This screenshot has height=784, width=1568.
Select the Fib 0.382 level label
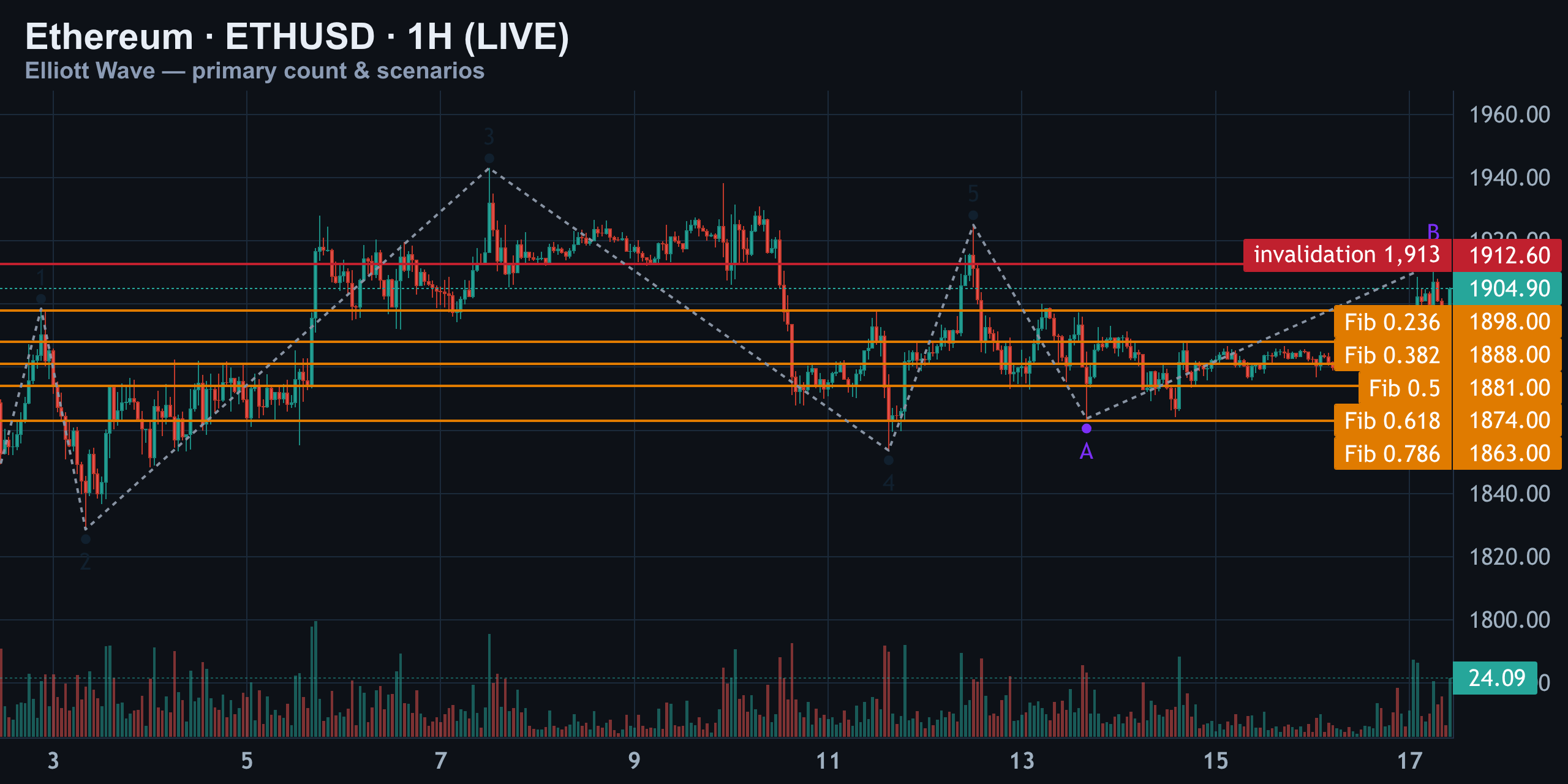1392,355
